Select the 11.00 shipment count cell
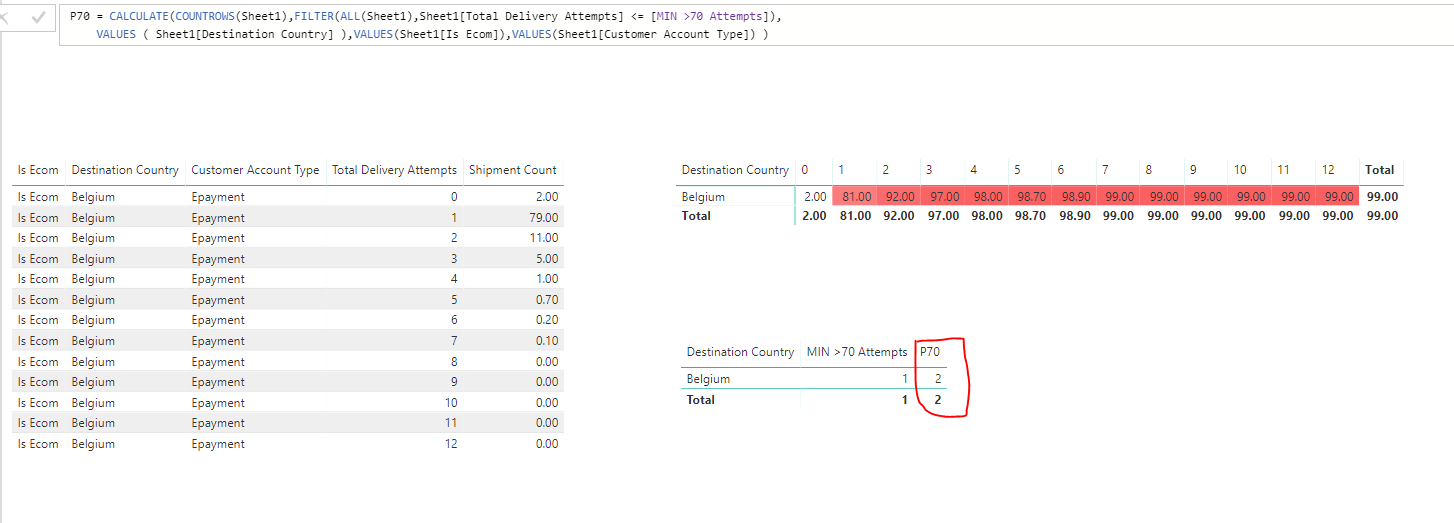 544,238
